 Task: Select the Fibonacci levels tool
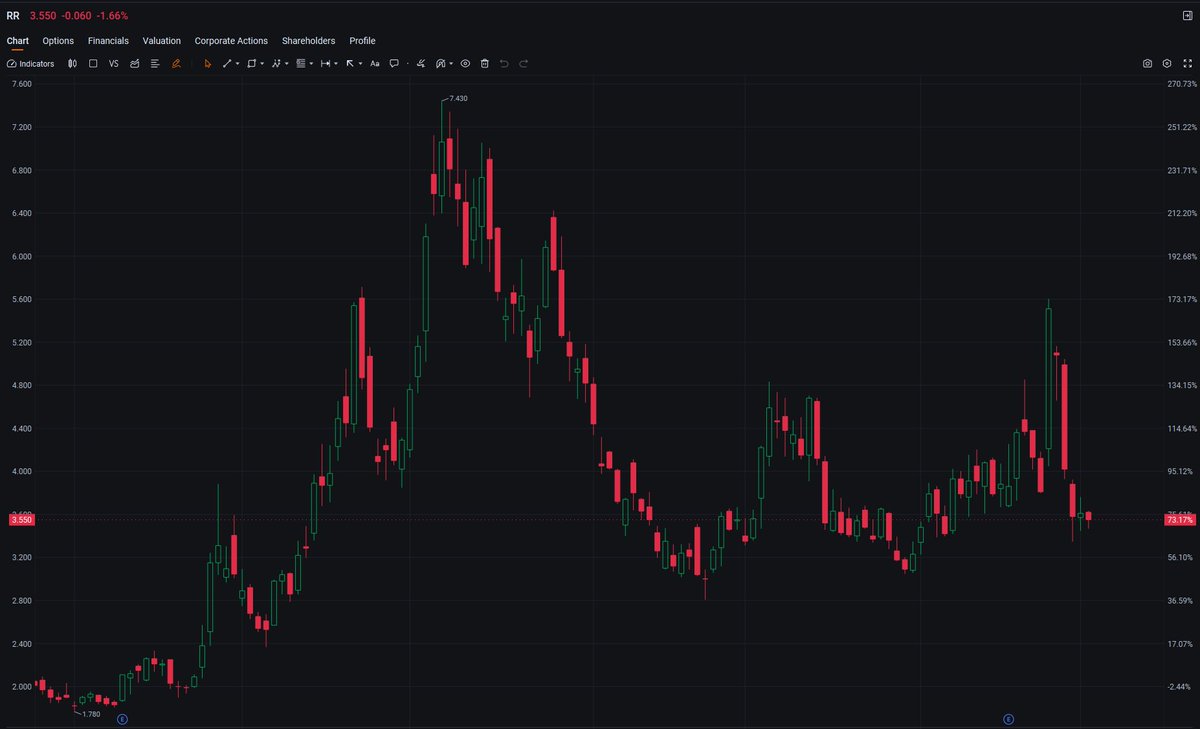coord(301,63)
